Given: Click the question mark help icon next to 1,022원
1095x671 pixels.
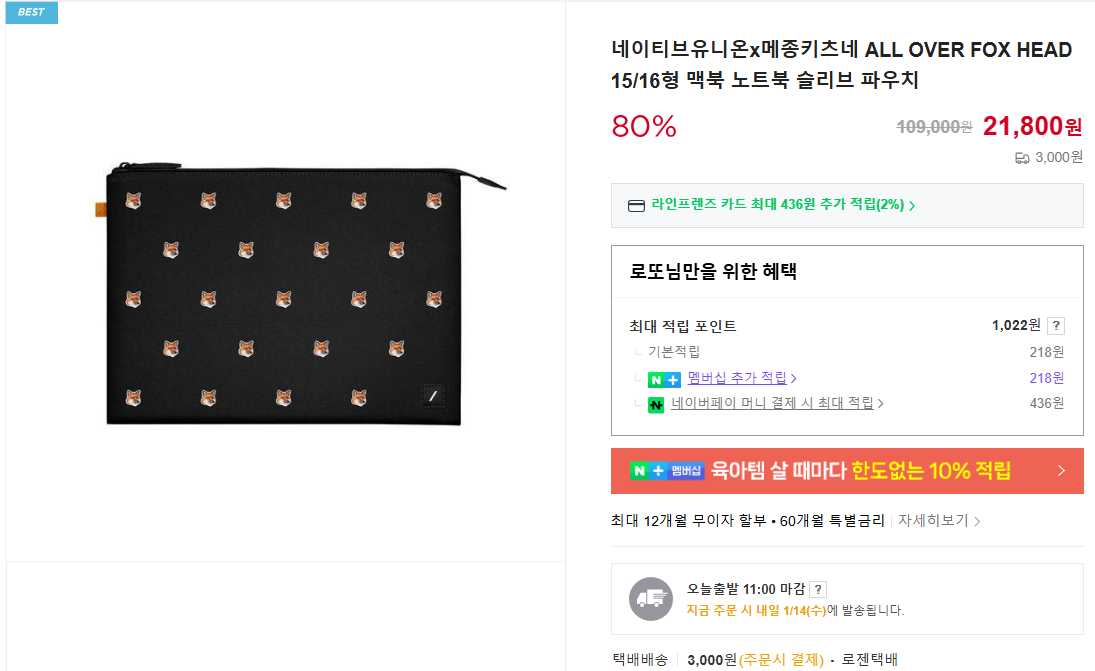Looking at the screenshot, I should [x=1055, y=324].
